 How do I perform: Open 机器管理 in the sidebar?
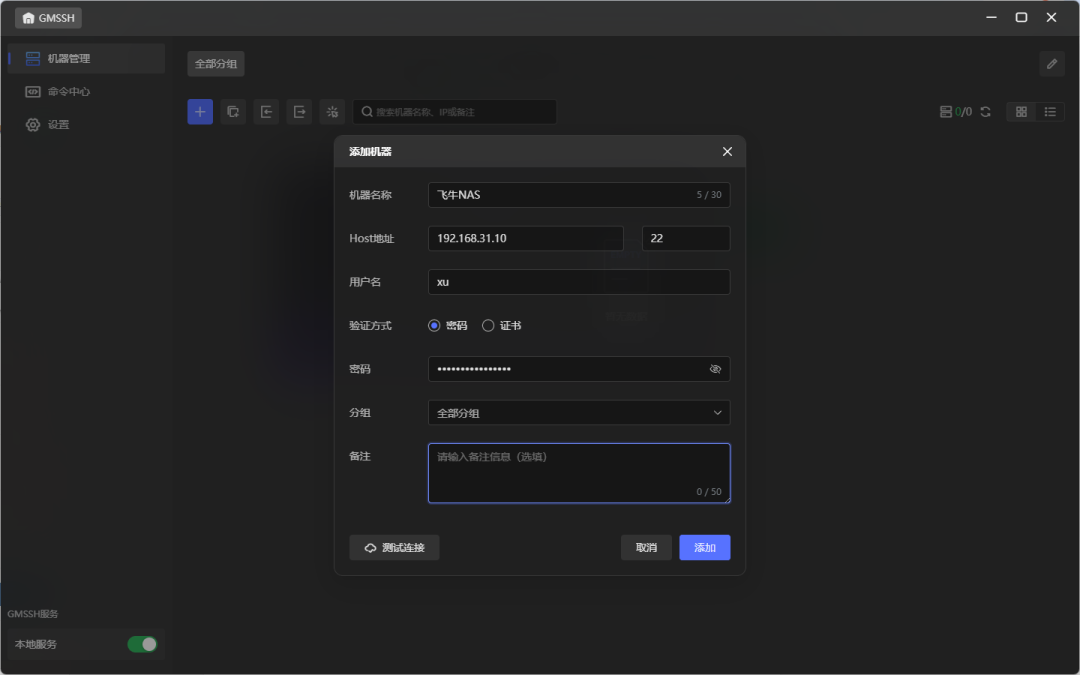[68, 58]
